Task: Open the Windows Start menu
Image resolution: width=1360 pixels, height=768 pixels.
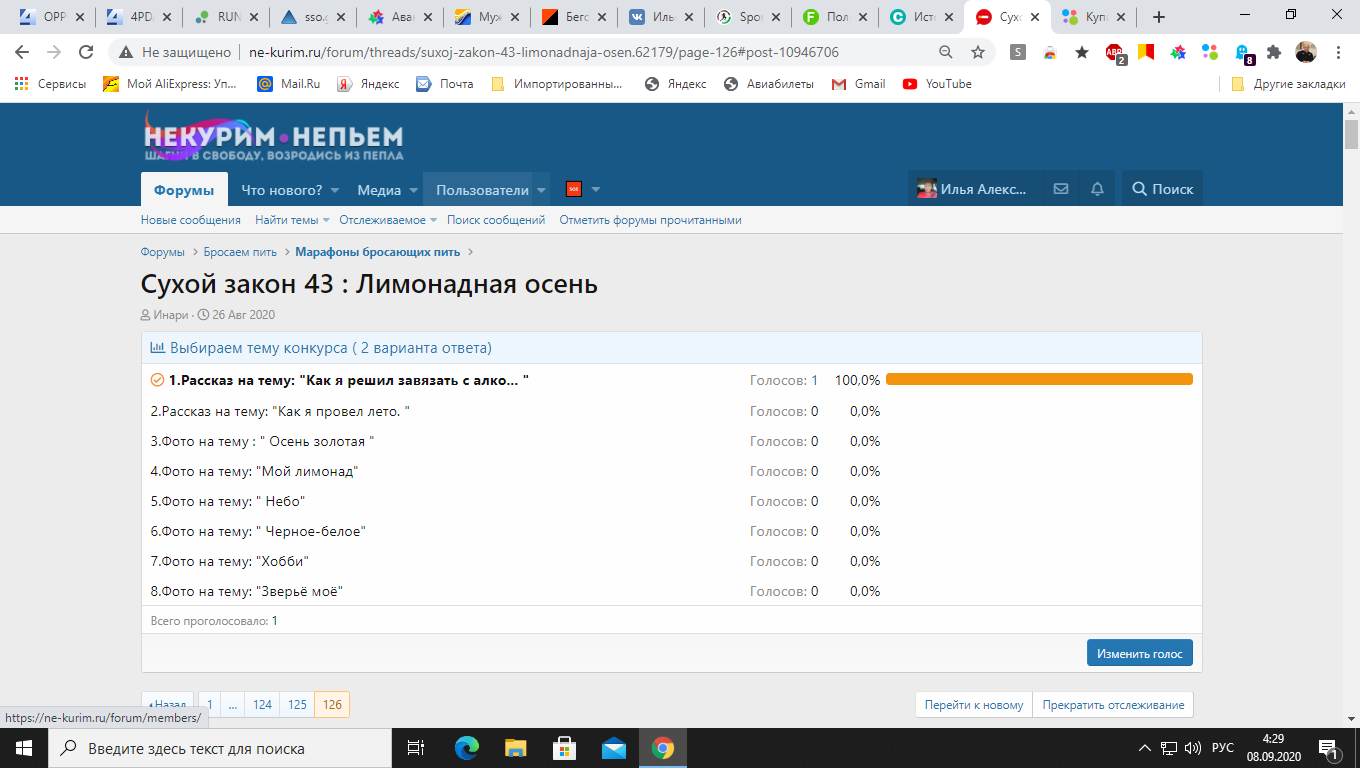Action: pos(24,748)
